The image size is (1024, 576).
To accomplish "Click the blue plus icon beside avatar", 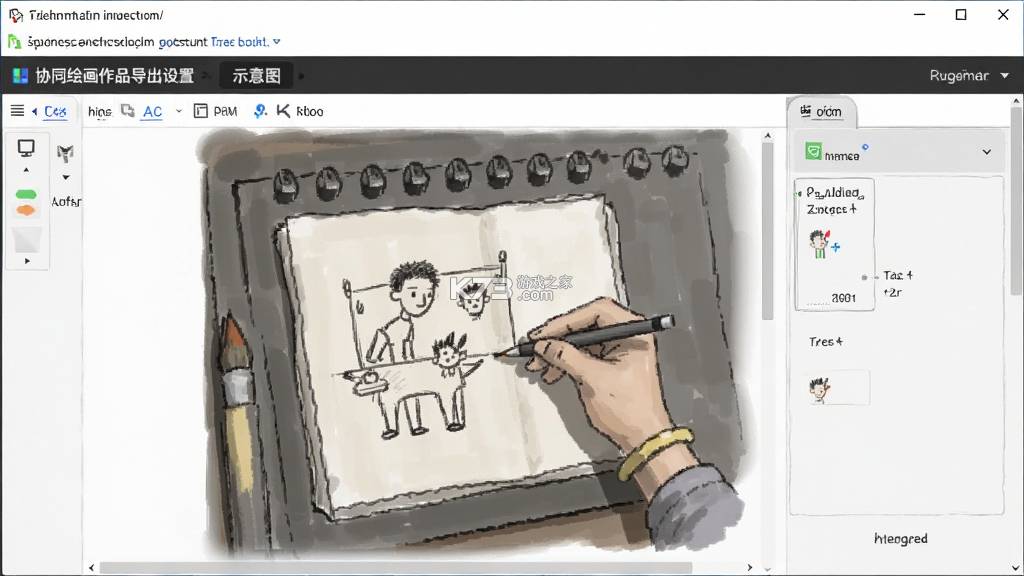I will click(836, 248).
